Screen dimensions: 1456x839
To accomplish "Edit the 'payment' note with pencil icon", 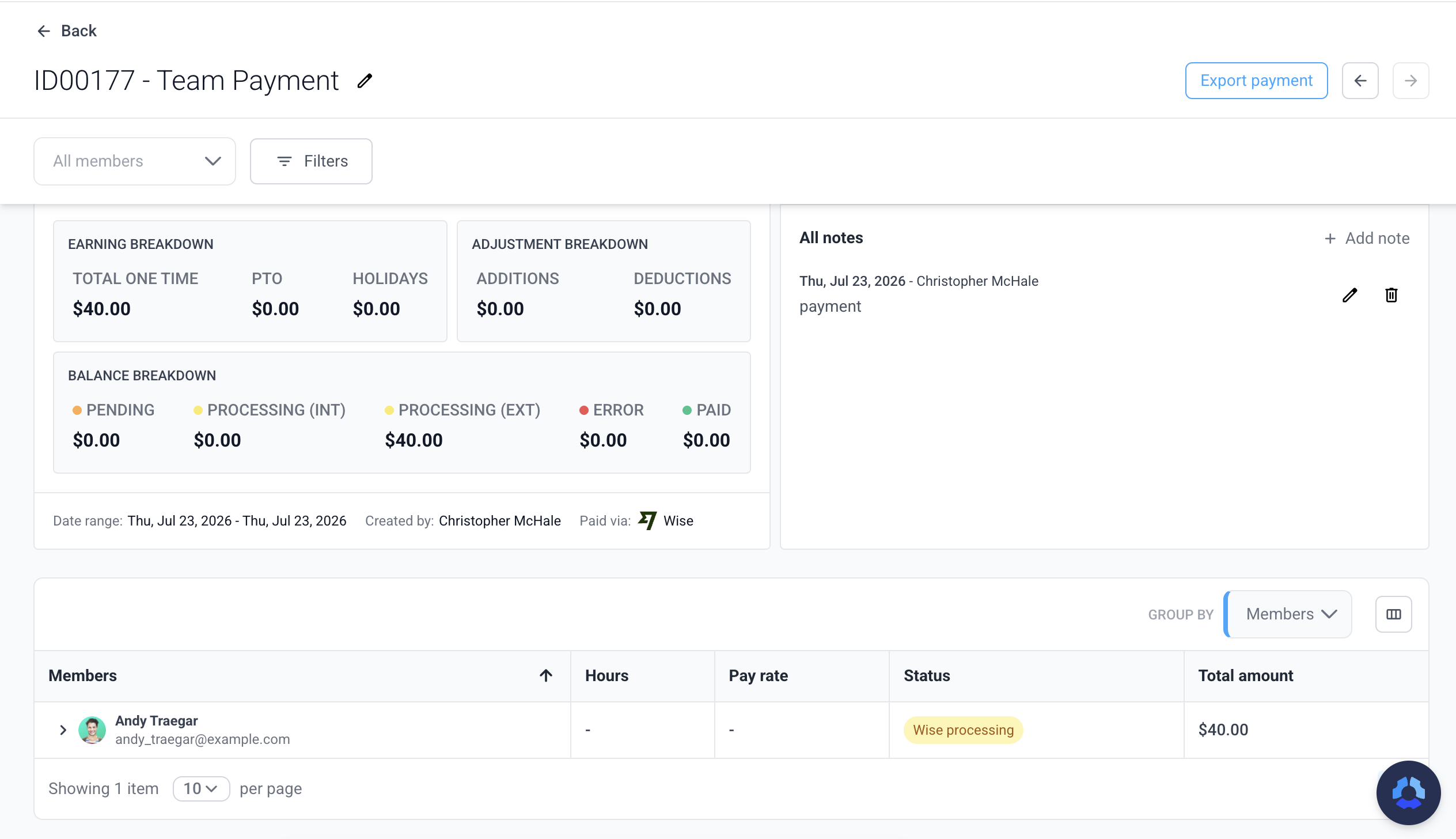I will (1349, 295).
